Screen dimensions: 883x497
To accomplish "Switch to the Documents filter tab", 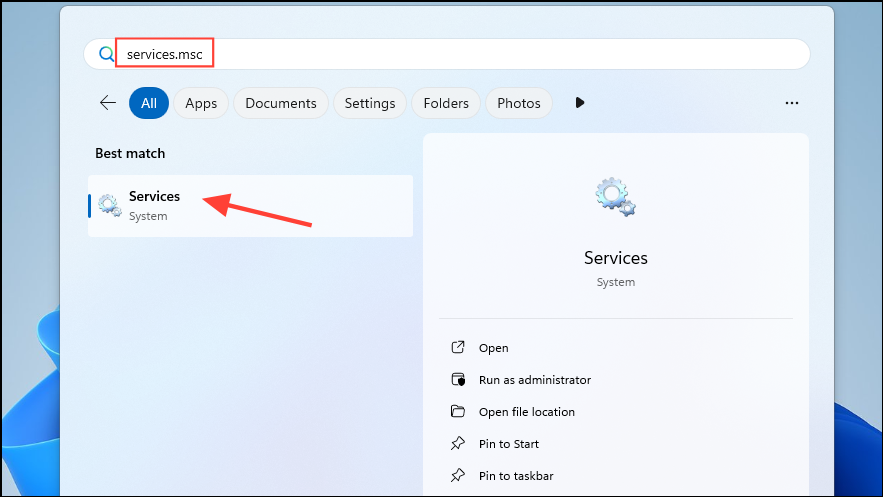I will point(280,103).
